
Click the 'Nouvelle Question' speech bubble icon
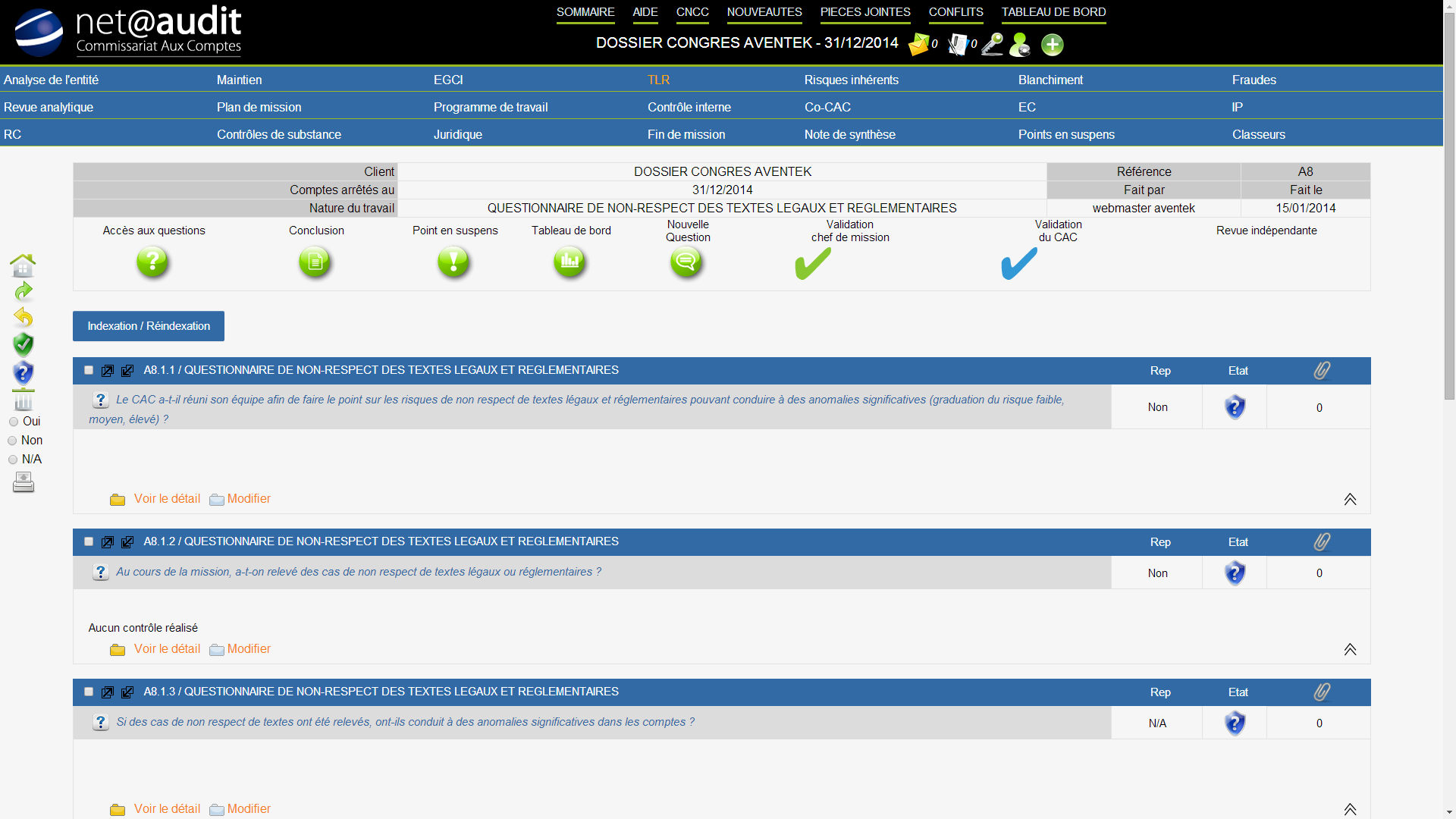[686, 262]
